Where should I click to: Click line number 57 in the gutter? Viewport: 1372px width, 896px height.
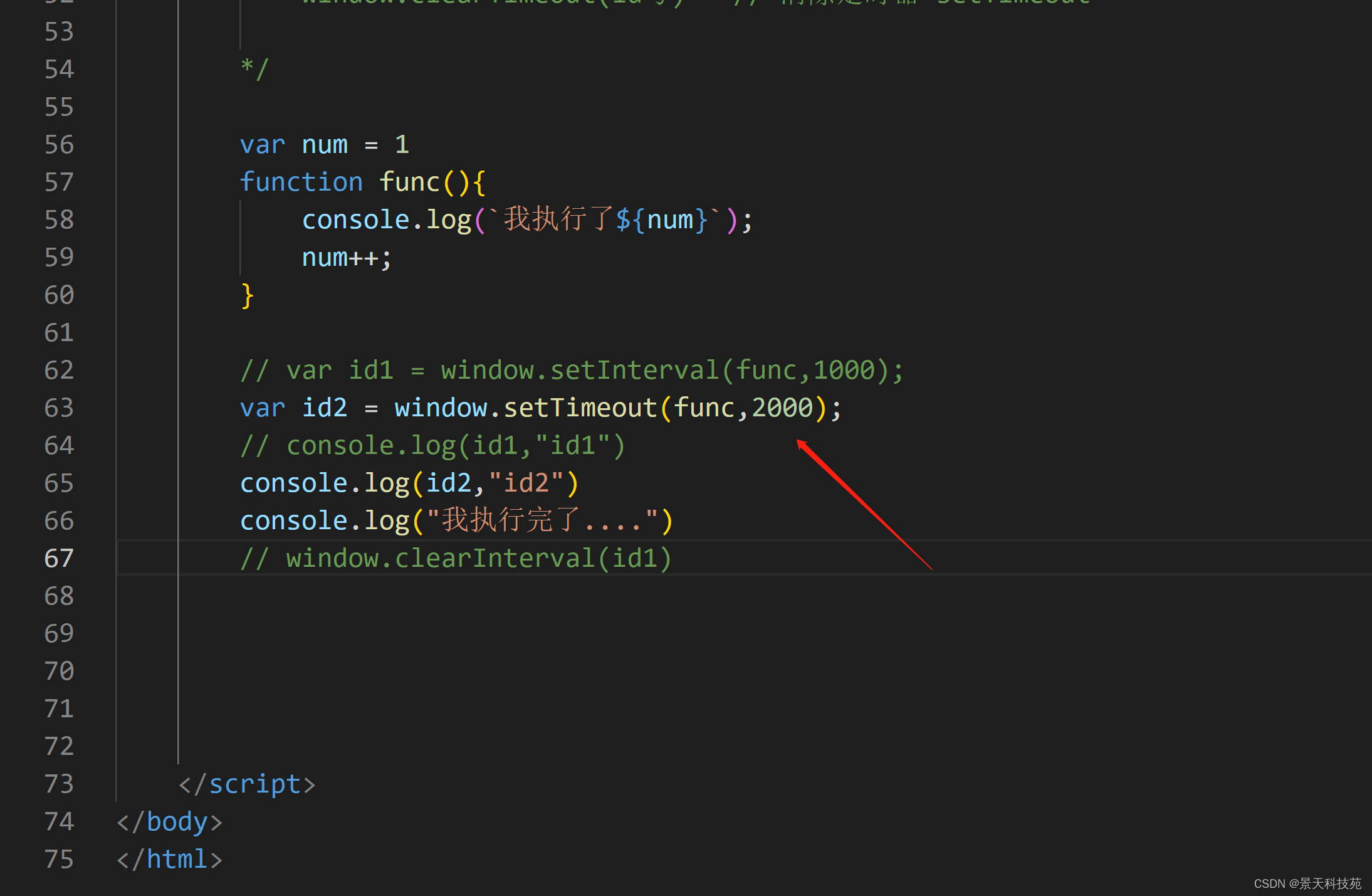pyautogui.click(x=59, y=182)
